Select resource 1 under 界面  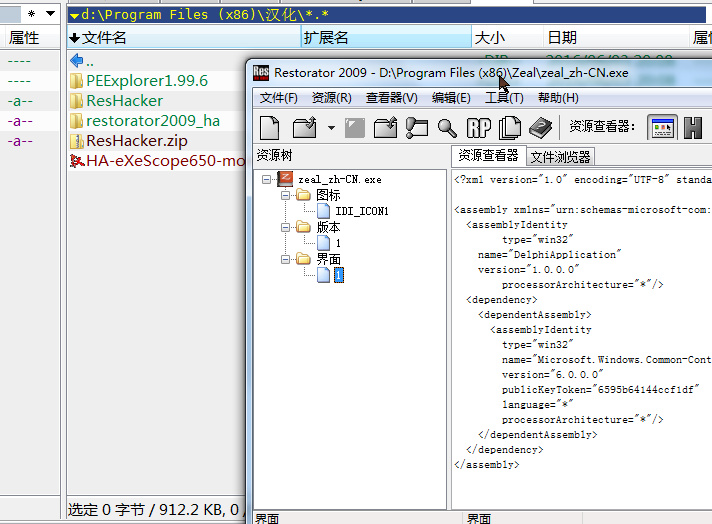click(339, 275)
